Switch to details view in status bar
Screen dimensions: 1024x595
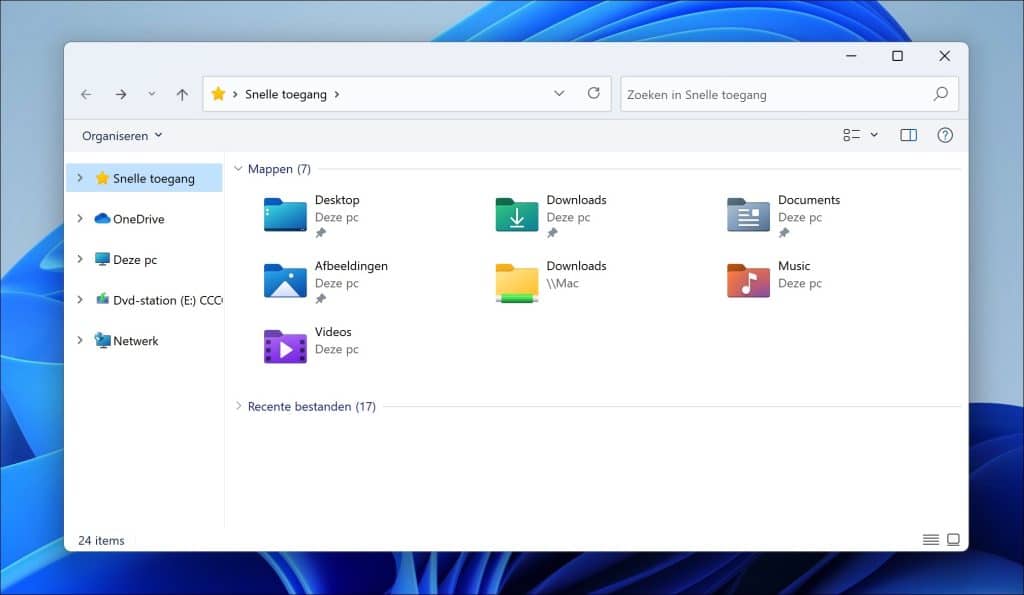point(930,539)
